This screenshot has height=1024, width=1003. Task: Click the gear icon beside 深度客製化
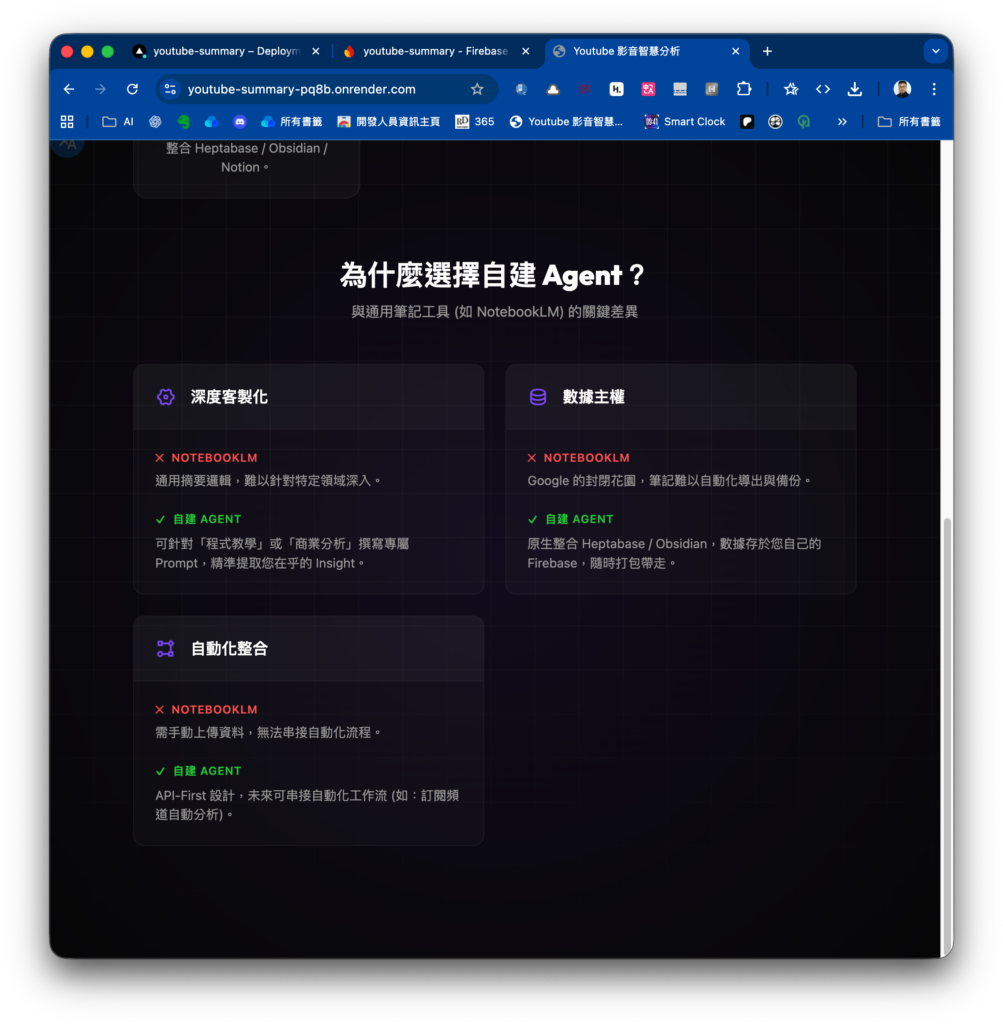tap(166, 397)
